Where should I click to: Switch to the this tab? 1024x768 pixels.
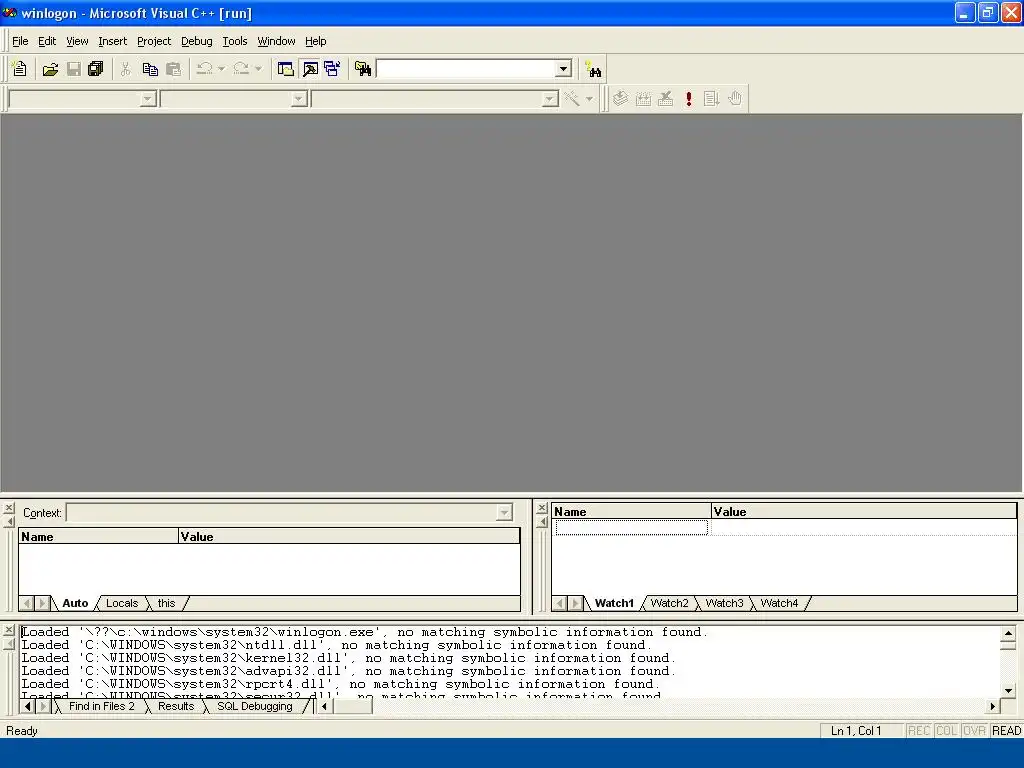pyautogui.click(x=167, y=603)
